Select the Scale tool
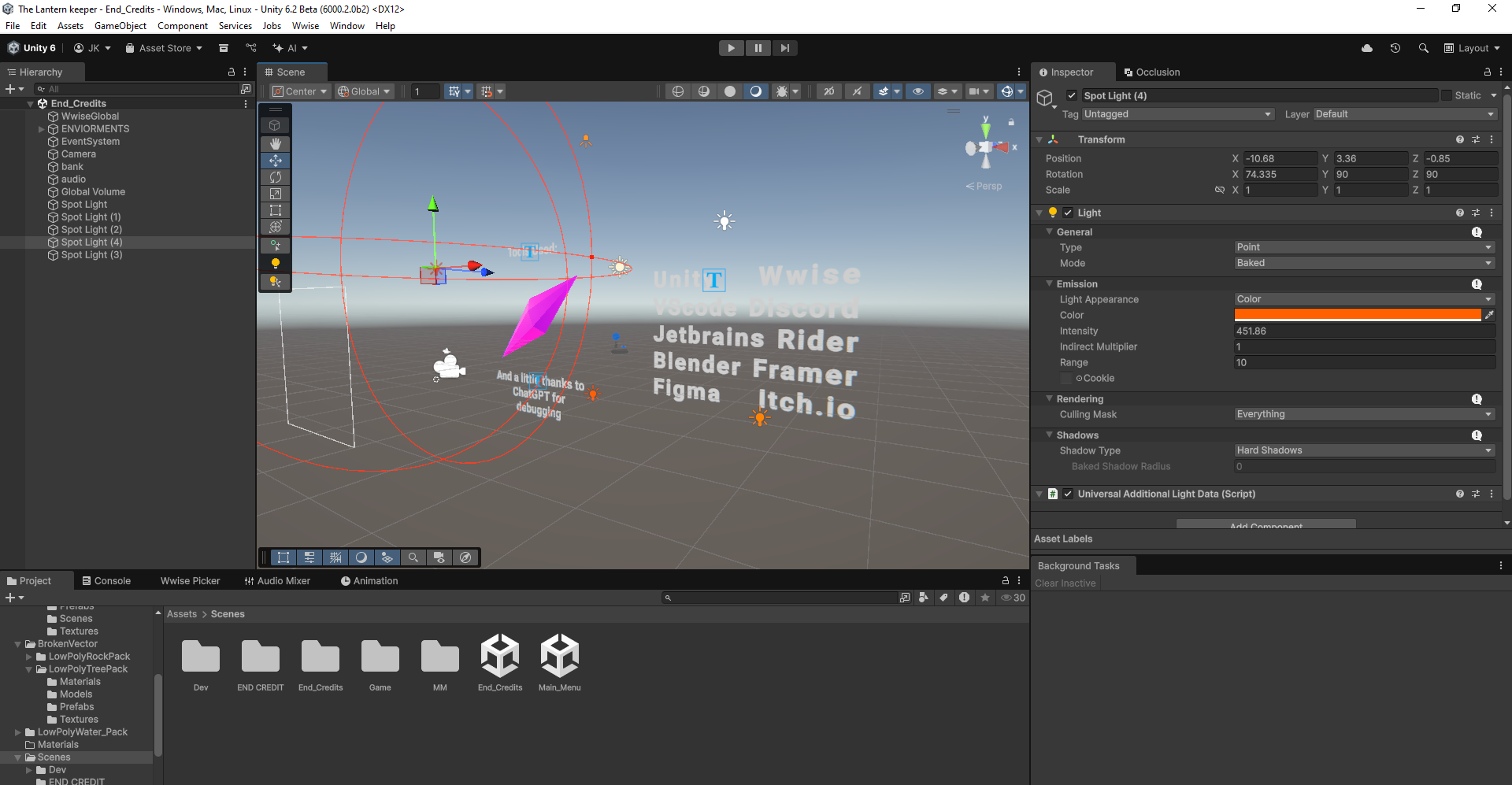The height and width of the screenshot is (785, 1512). [x=275, y=194]
